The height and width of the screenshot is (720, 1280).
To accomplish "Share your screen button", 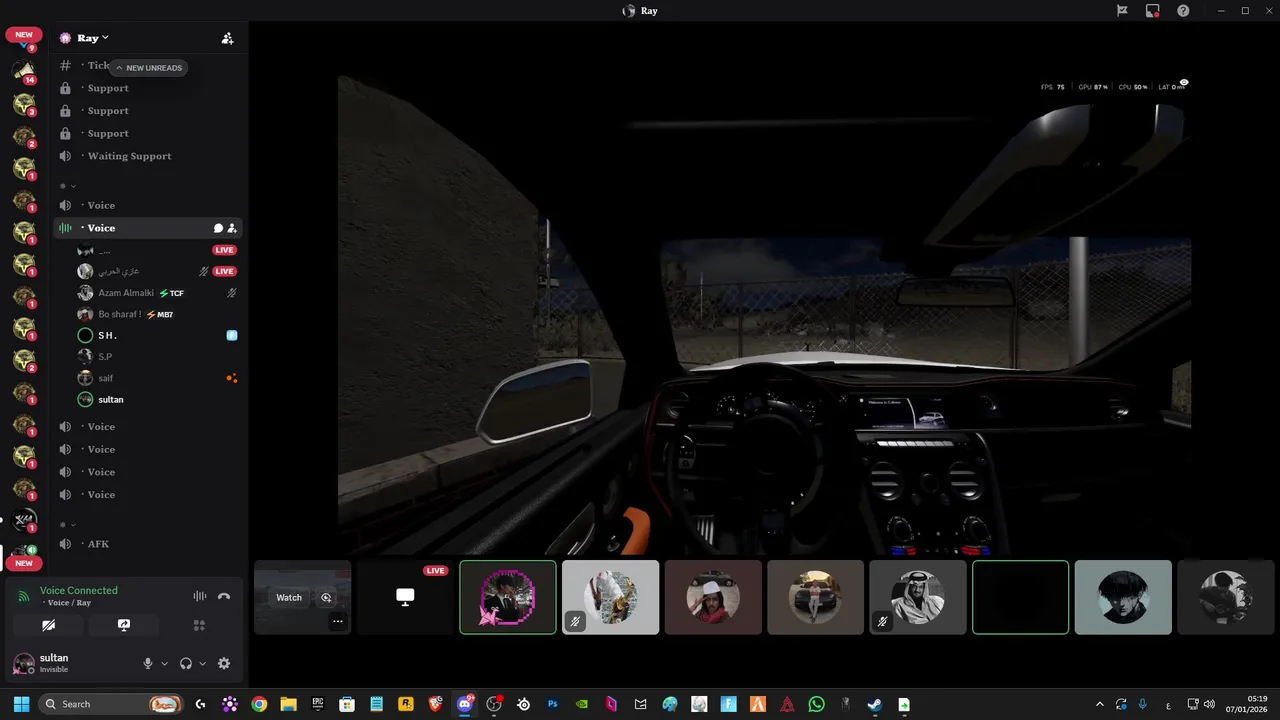I will 123,625.
